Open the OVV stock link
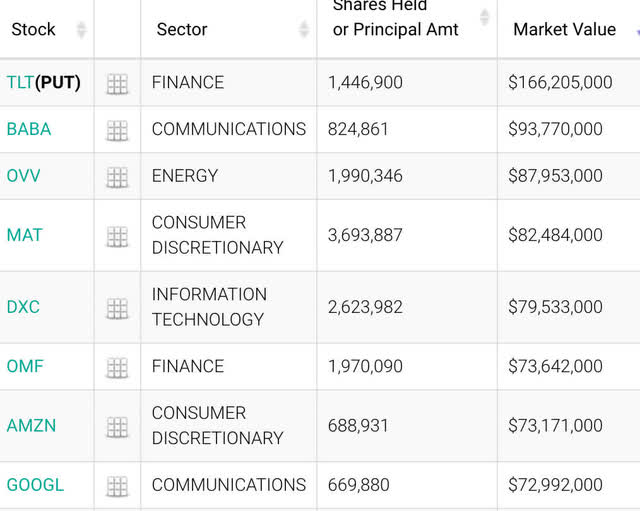The height and width of the screenshot is (511, 640). tap(23, 176)
